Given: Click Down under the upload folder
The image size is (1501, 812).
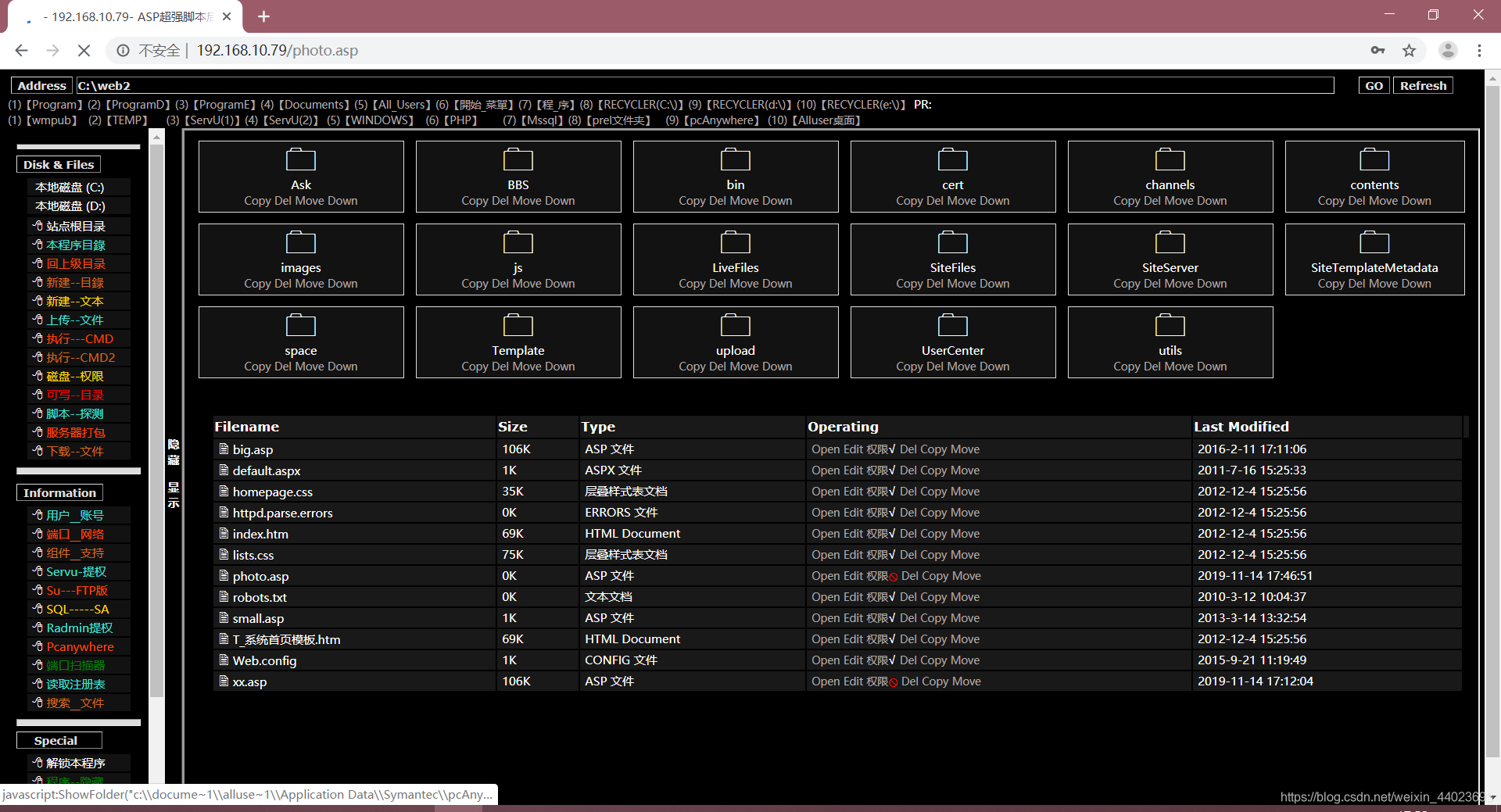Looking at the screenshot, I should tap(777, 367).
